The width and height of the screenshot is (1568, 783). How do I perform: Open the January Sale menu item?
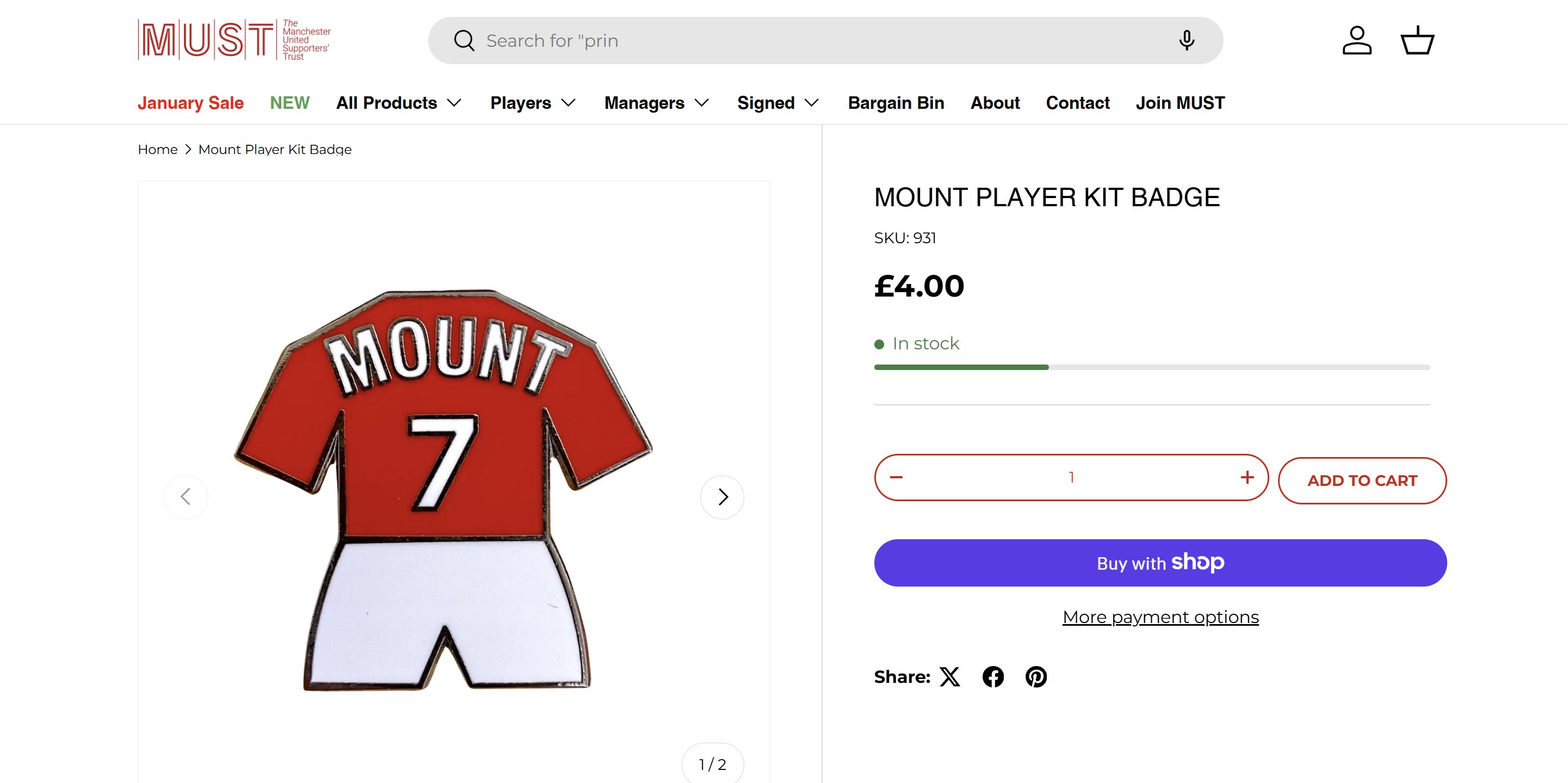[190, 103]
